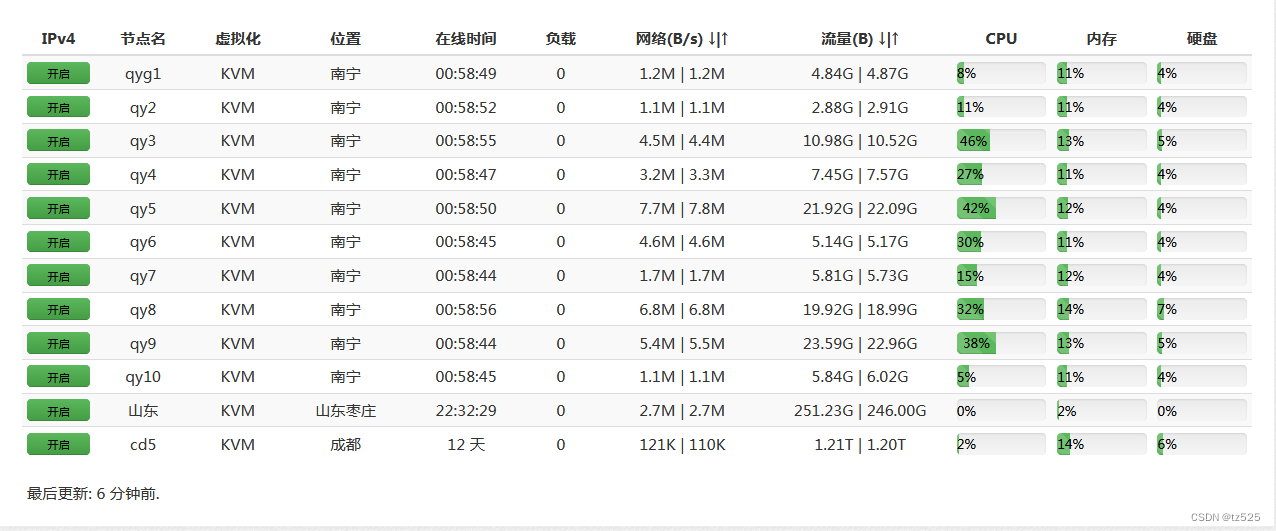Expand the qy2 node row details
The width and height of the screenshot is (1276, 531).
(x=143, y=107)
